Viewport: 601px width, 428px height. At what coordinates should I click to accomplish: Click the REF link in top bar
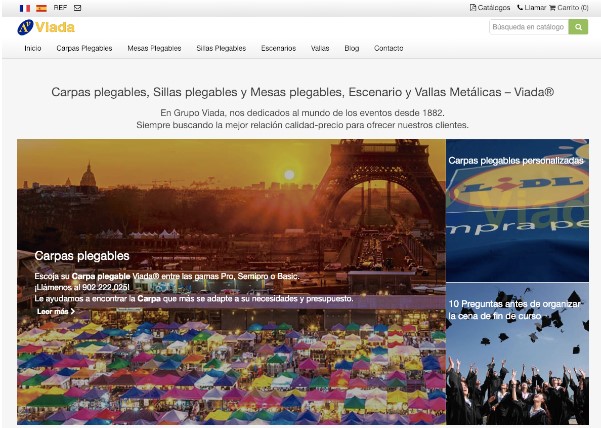[60, 7]
